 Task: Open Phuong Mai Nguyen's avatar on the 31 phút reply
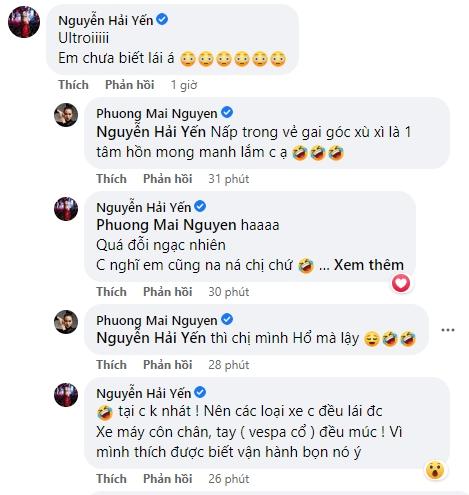coord(66,115)
